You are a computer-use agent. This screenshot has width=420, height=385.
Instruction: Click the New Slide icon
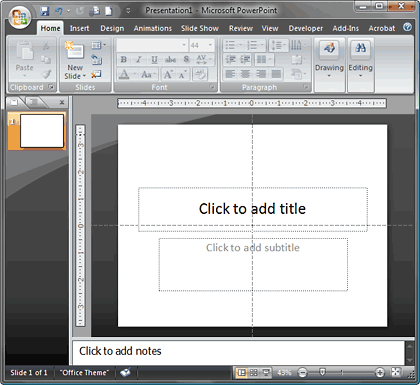75,52
